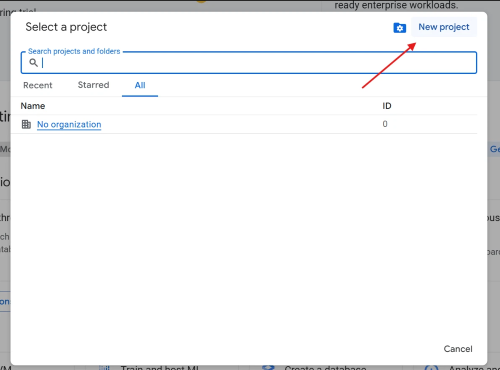Viewport: 500px width, 370px height.
Task: Click the ready enterprise workloads text
Action: point(396,5)
